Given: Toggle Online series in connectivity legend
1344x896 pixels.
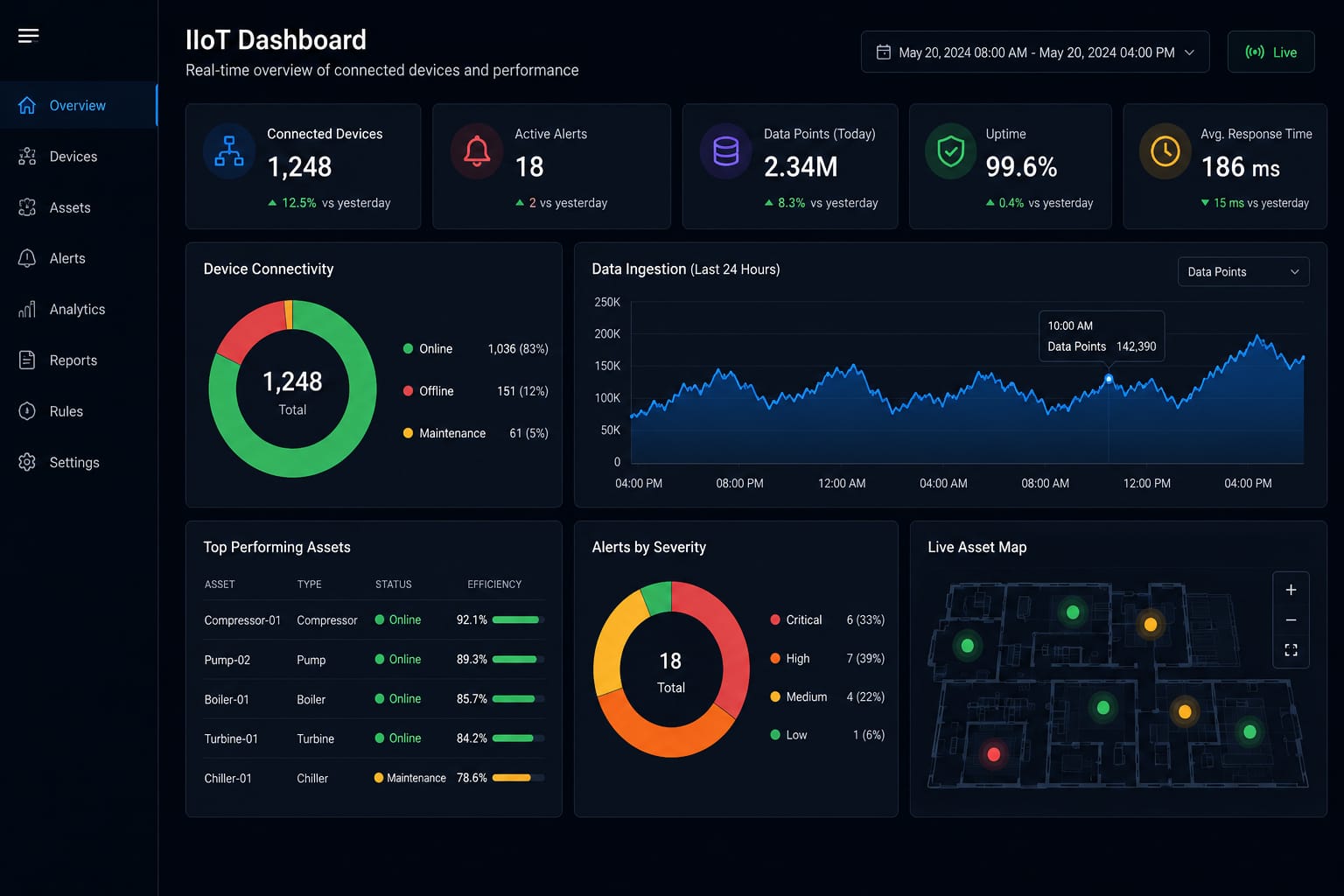Looking at the screenshot, I should pyautogui.click(x=475, y=349).
